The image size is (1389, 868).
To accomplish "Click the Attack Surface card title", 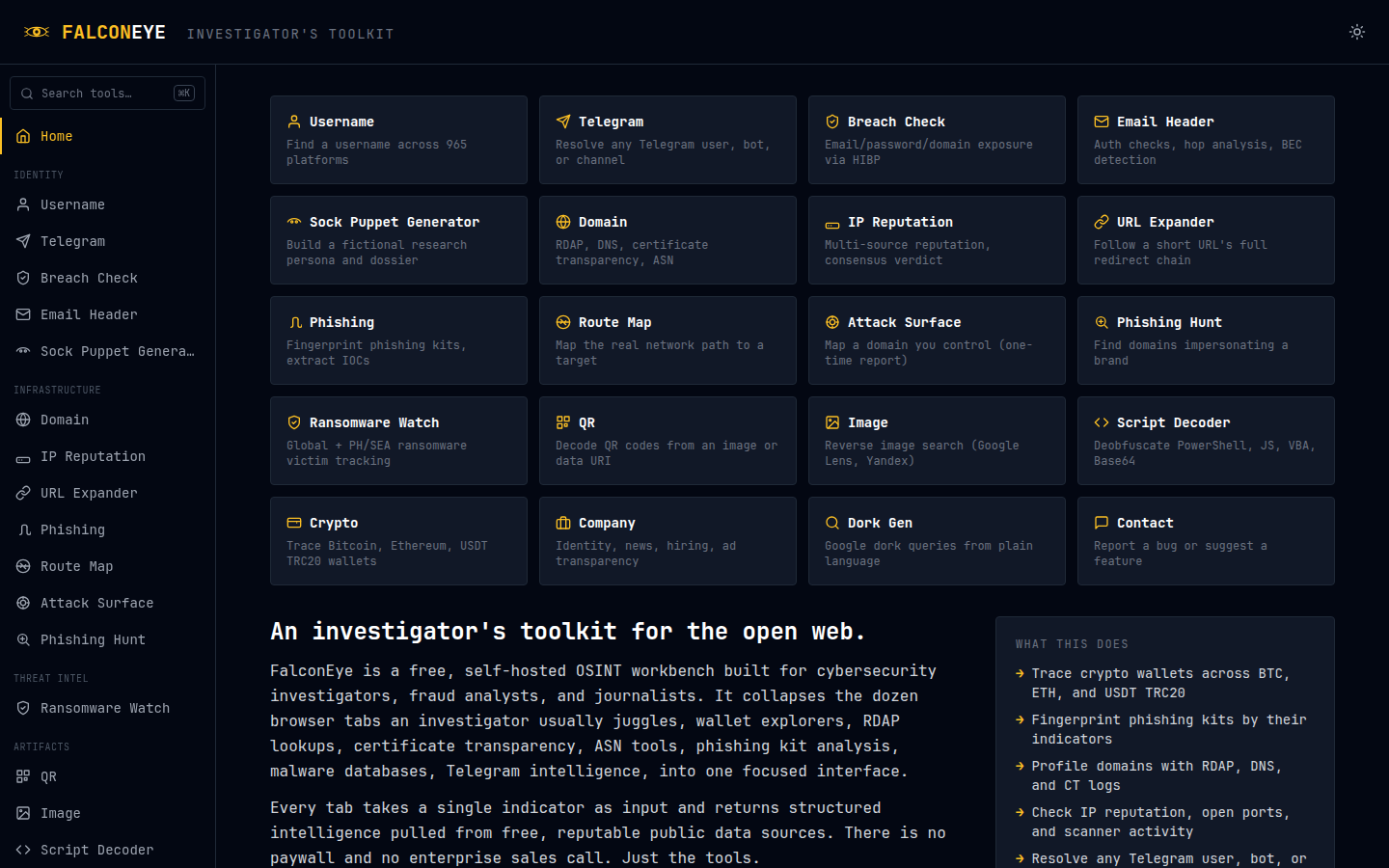I will pyautogui.click(x=904, y=322).
